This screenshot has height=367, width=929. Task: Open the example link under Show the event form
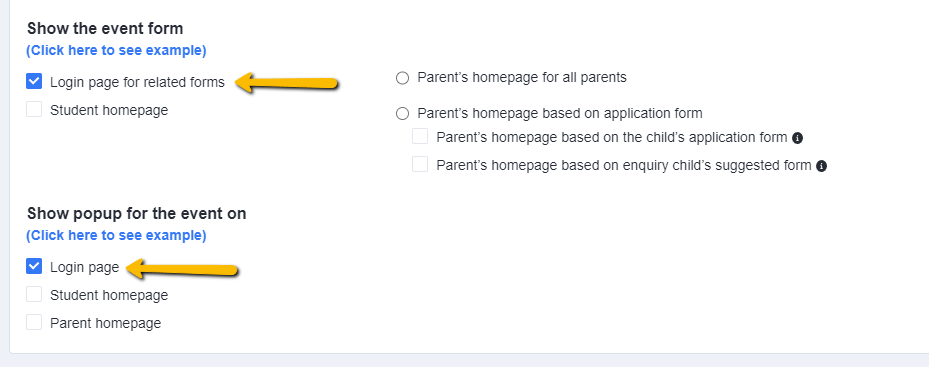[x=116, y=50]
